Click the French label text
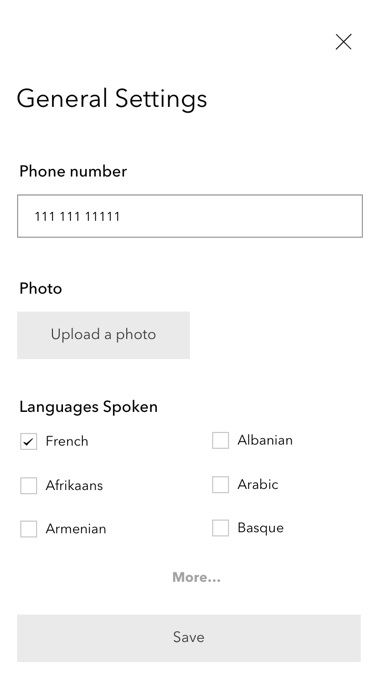Image resolution: width=380 pixels, height=676 pixels. point(67,441)
